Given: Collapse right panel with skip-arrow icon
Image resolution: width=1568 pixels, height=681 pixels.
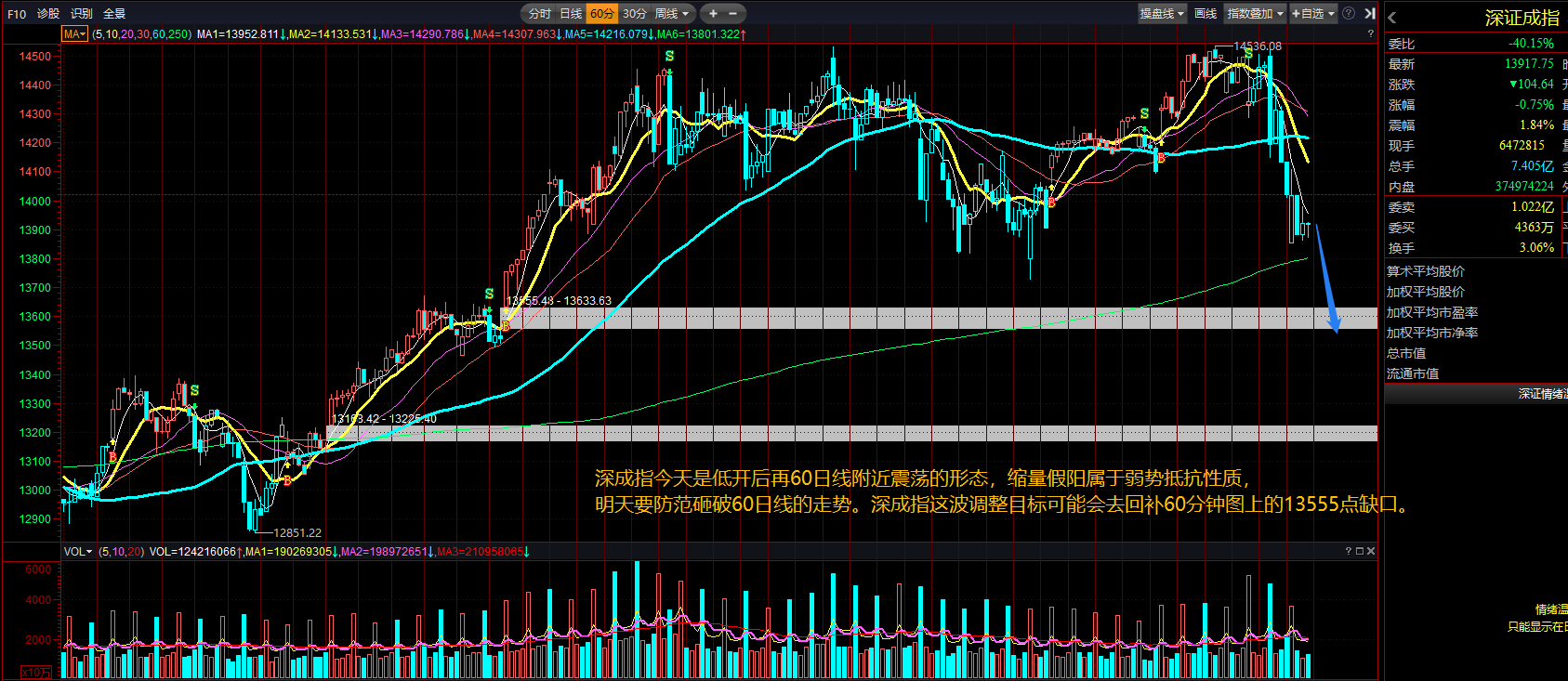Looking at the screenshot, I should (1369, 14).
